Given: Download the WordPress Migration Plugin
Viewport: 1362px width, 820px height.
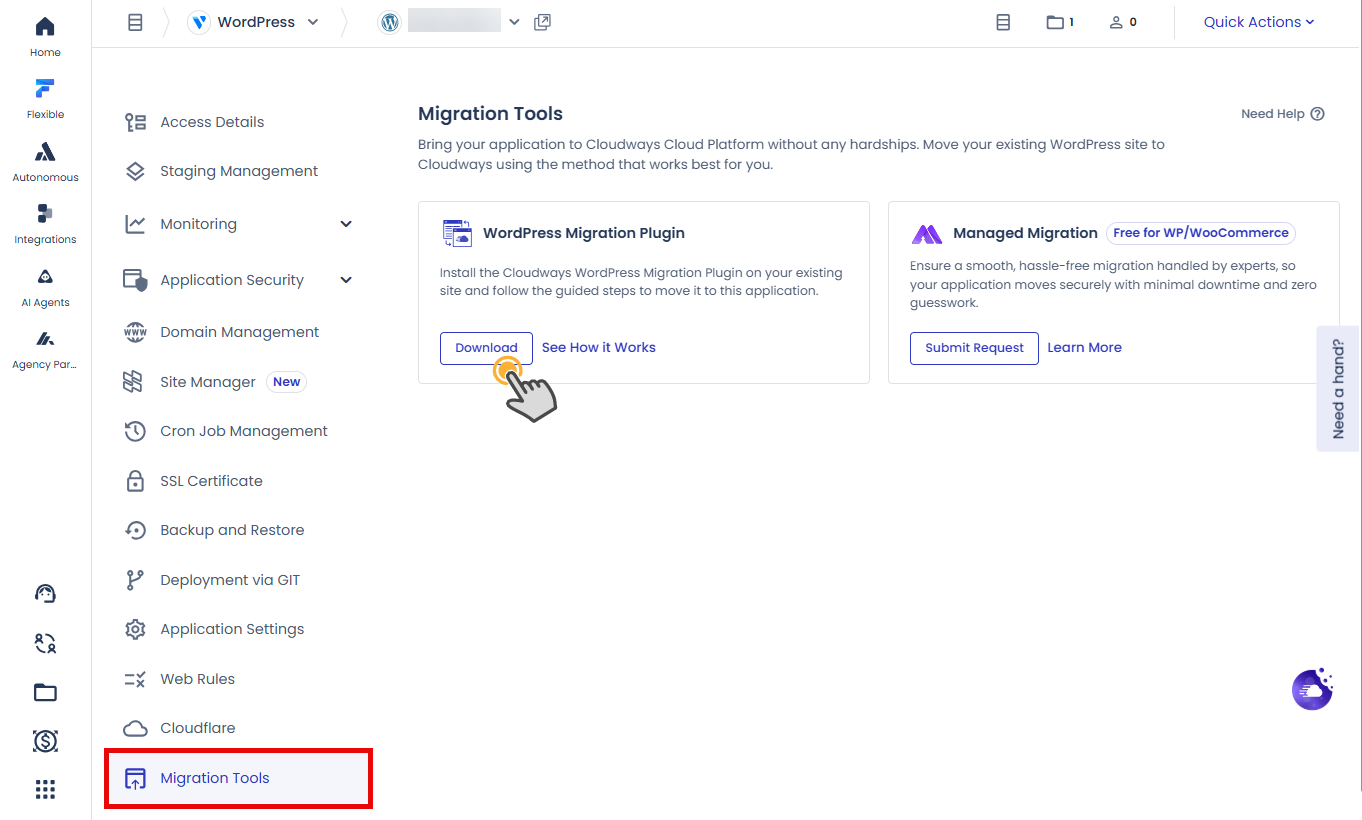Looking at the screenshot, I should coord(486,348).
